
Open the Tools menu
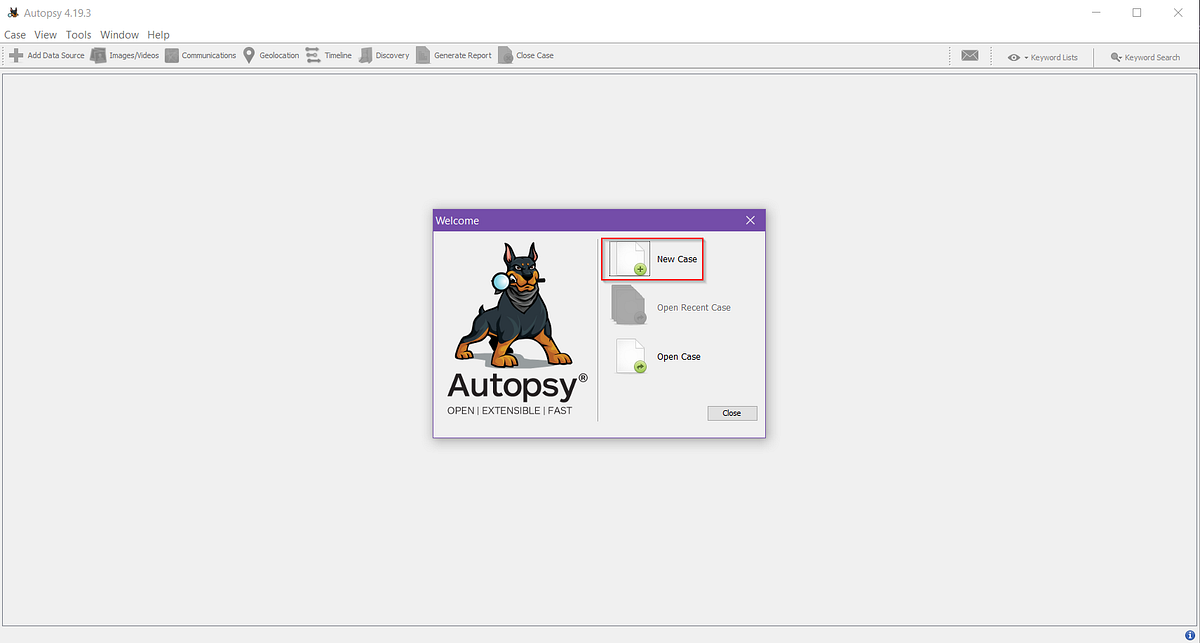click(79, 35)
